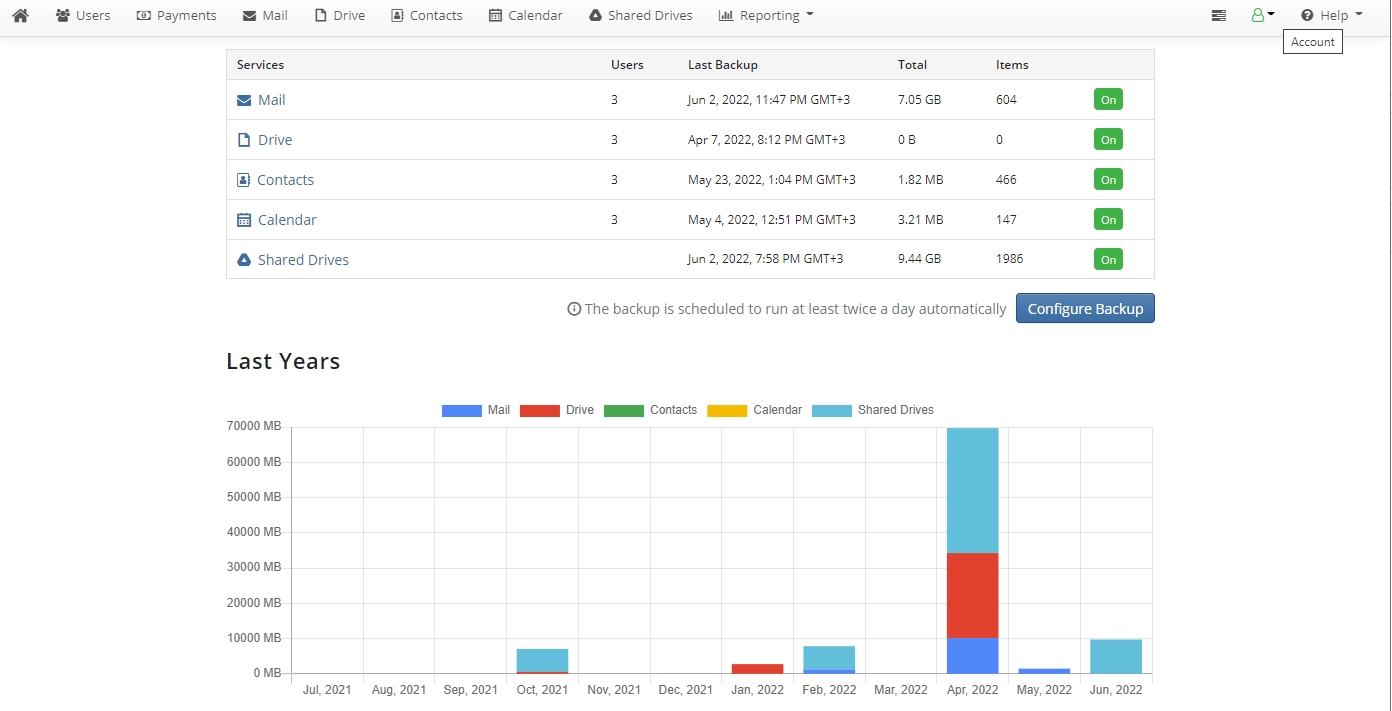The height and width of the screenshot is (711, 1392).
Task: Click the Home icon in navbar
Action: 20,15
